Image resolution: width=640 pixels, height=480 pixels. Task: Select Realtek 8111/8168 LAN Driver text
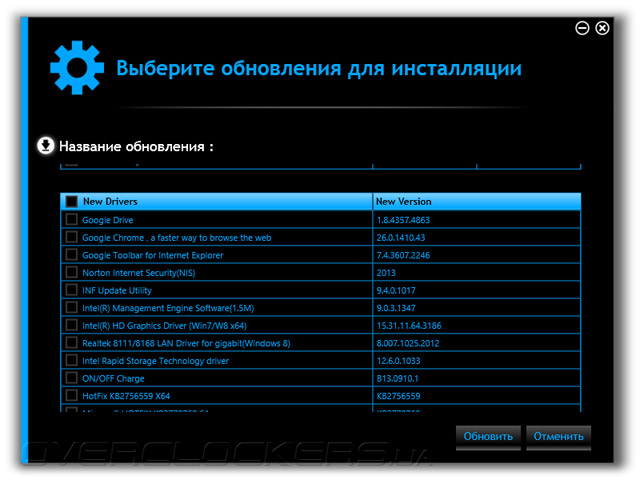[186, 343]
